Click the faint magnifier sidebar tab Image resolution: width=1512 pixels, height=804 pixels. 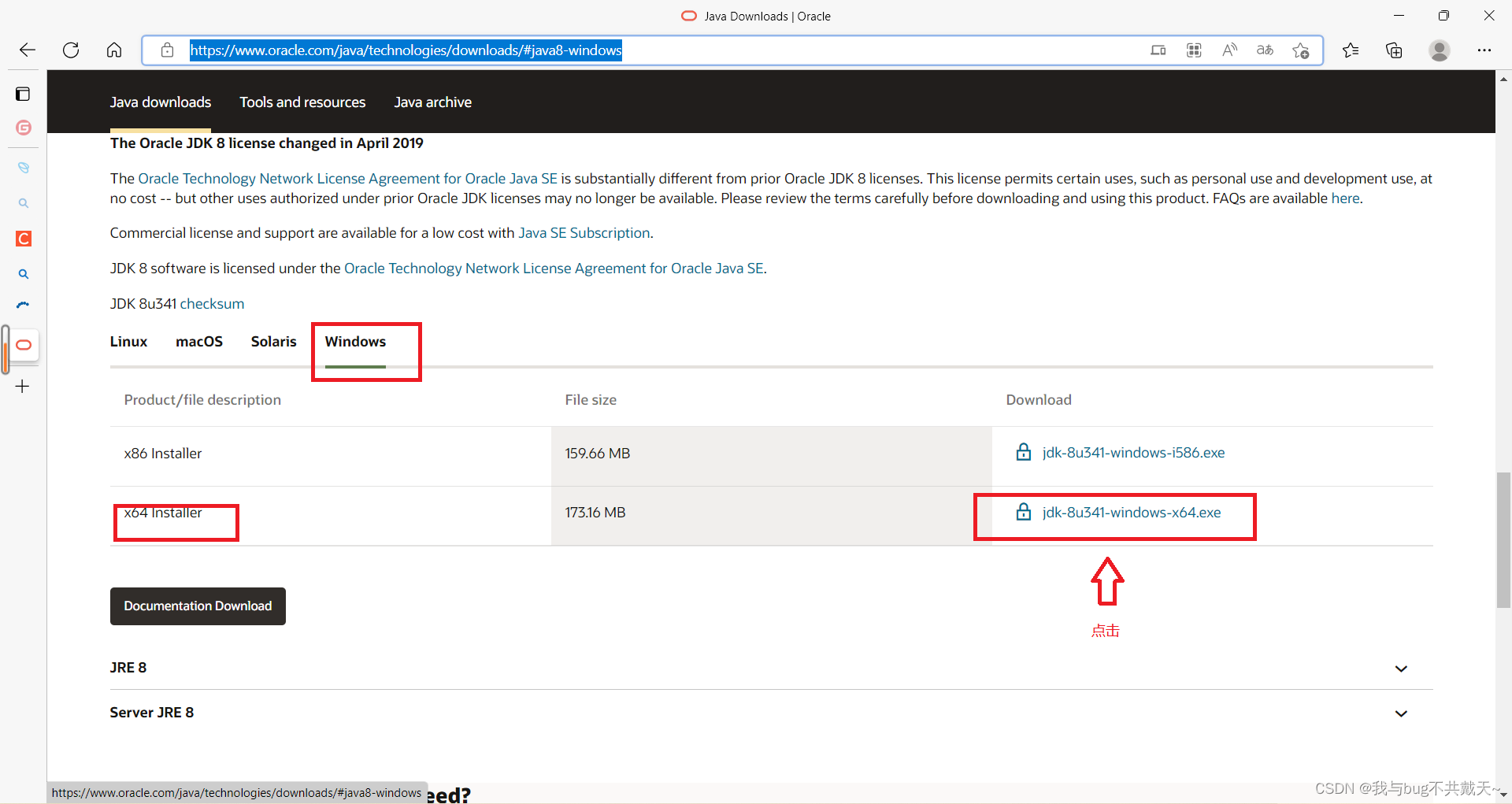click(x=24, y=203)
